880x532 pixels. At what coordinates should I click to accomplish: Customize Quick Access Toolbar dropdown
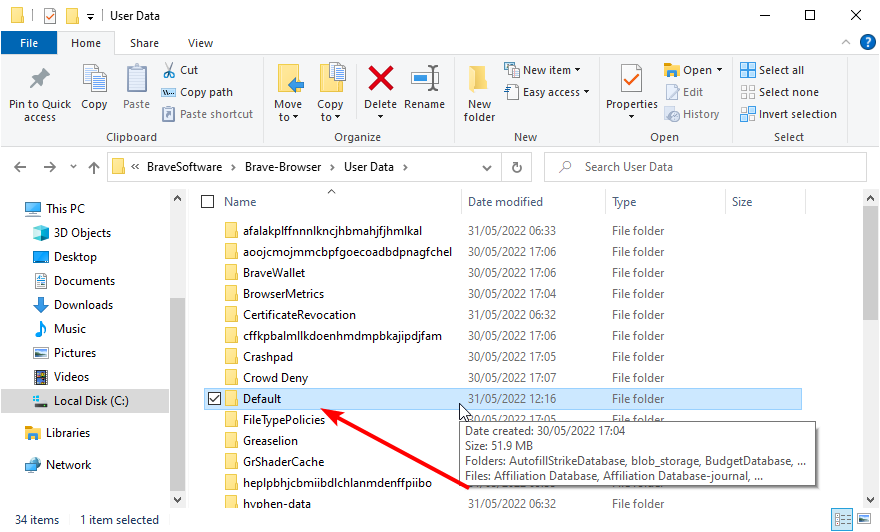tap(90, 16)
